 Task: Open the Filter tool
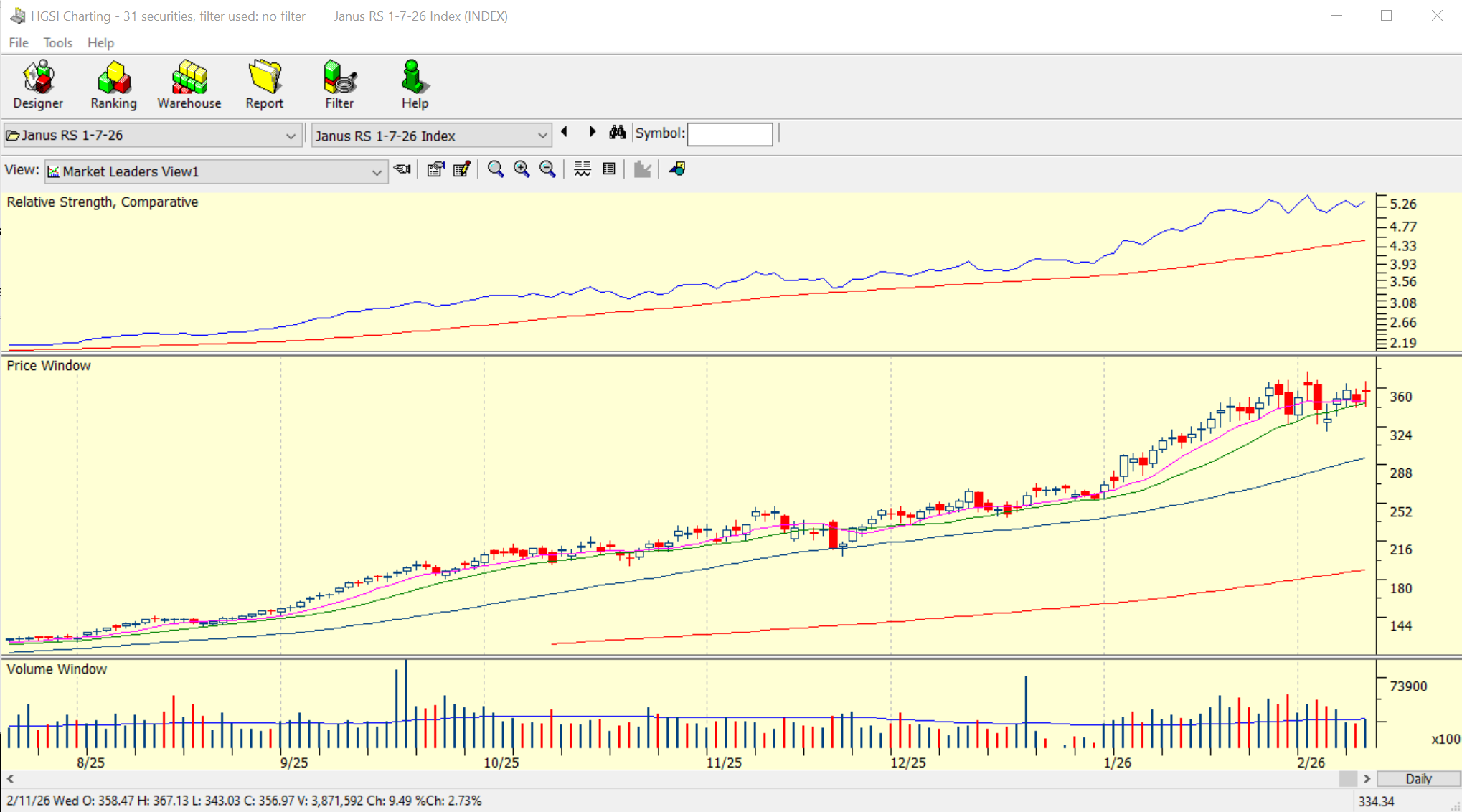coord(339,85)
